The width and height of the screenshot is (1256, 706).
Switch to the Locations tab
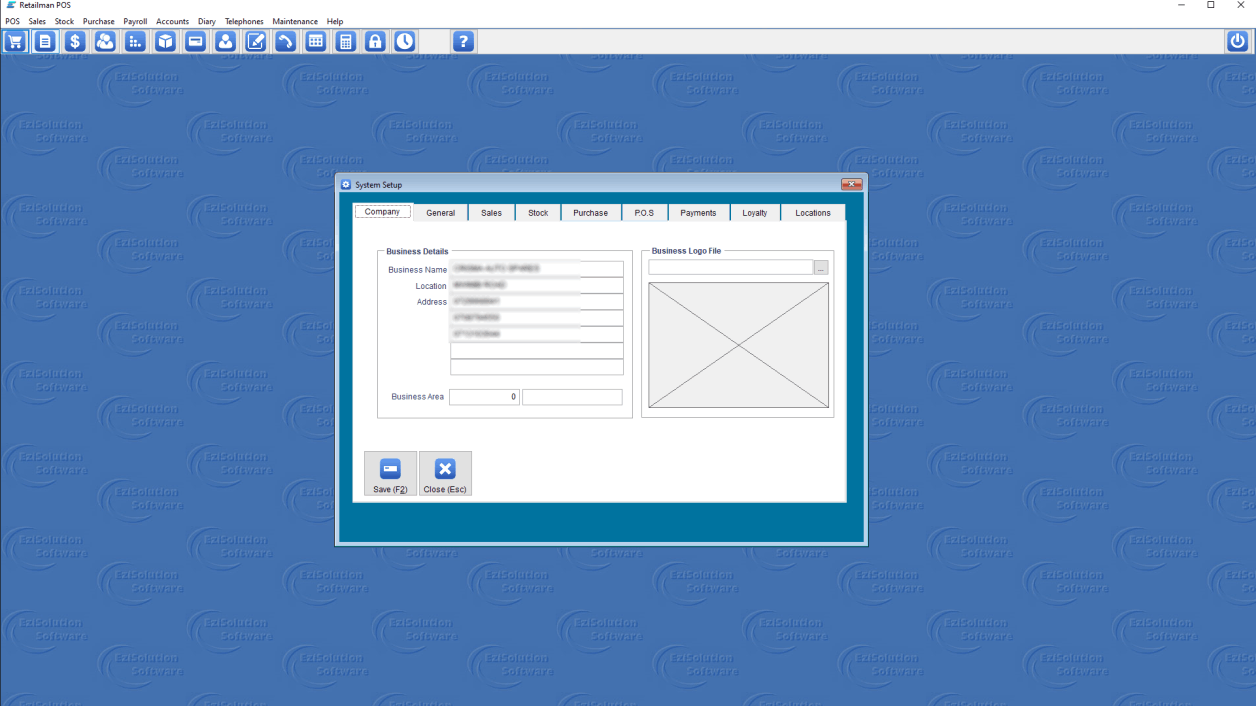pos(813,213)
